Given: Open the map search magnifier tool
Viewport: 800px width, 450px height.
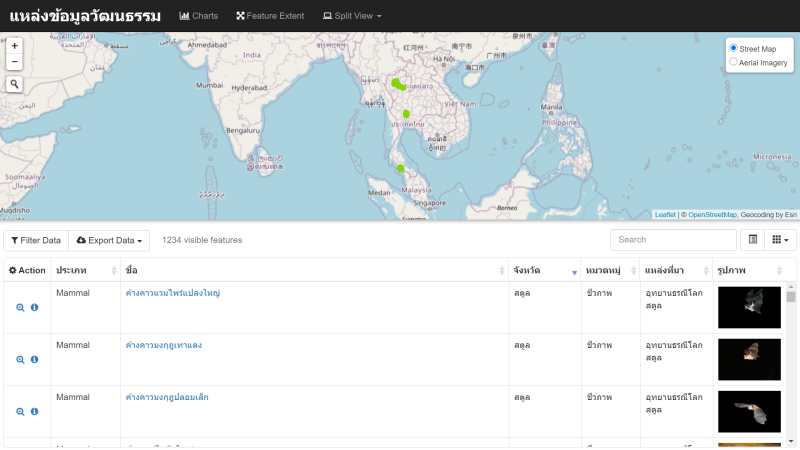Looking at the screenshot, I should coord(14,84).
